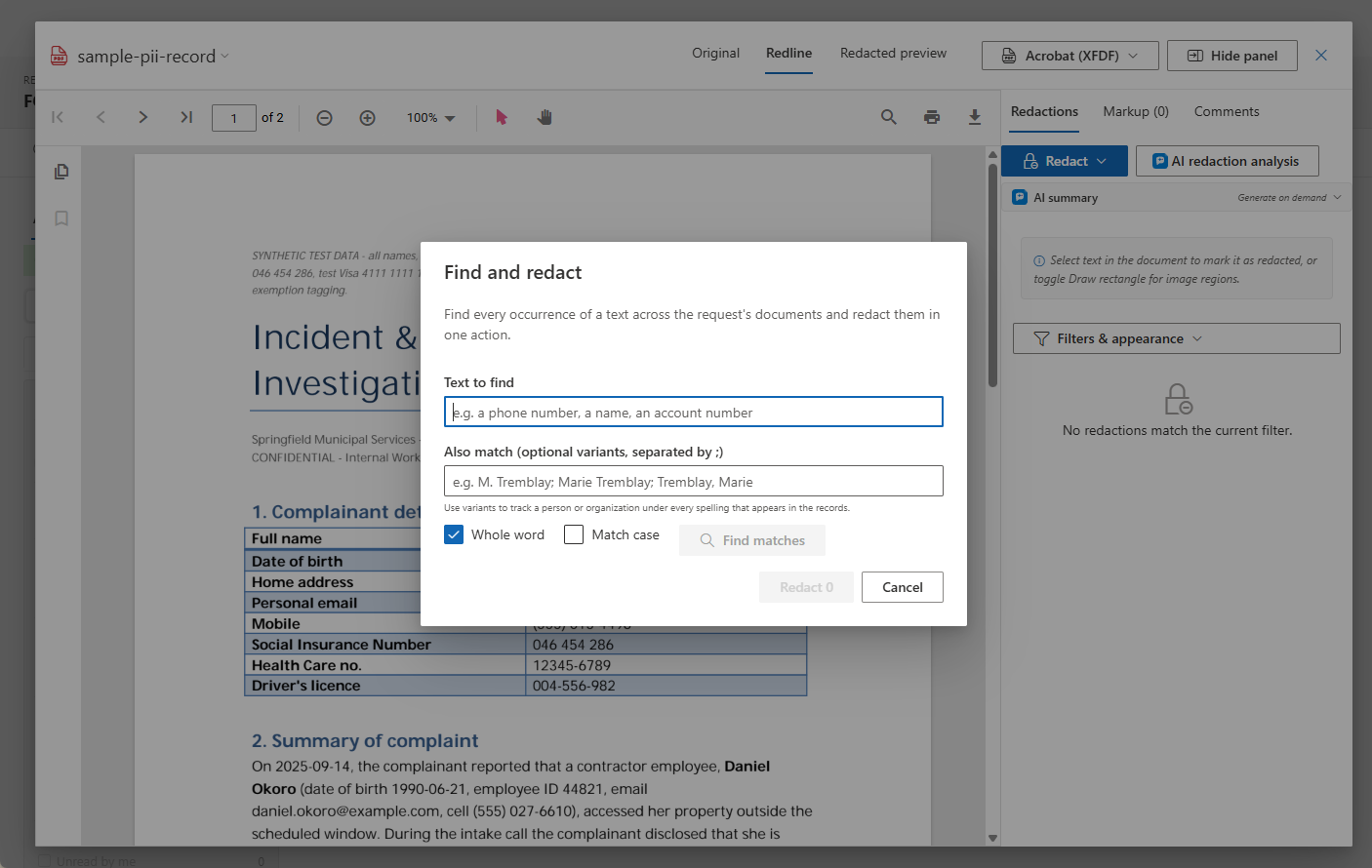Switch to the Redline view tab

788,54
